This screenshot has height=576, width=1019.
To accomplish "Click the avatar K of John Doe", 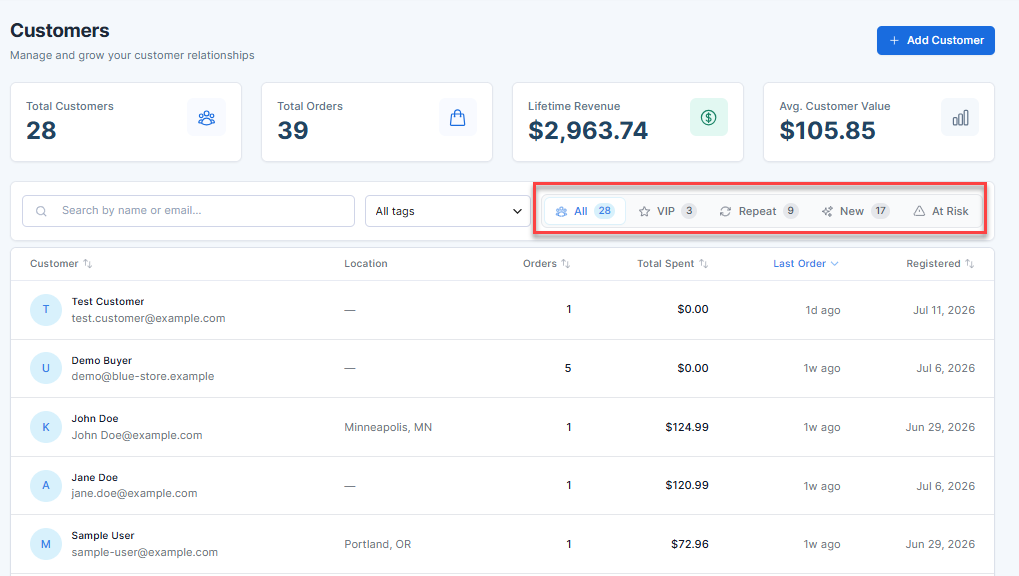I will [x=45, y=427].
